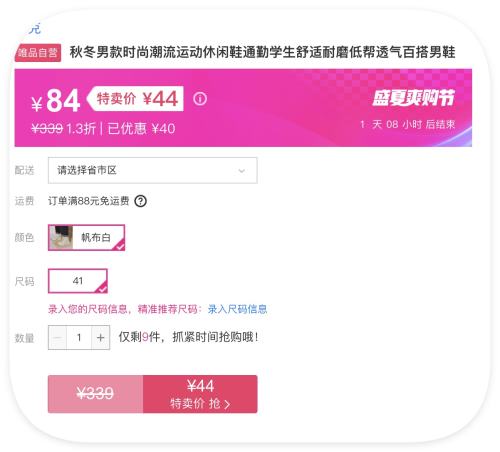Click the 特卖价 ¥44 price tag

[135, 99]
